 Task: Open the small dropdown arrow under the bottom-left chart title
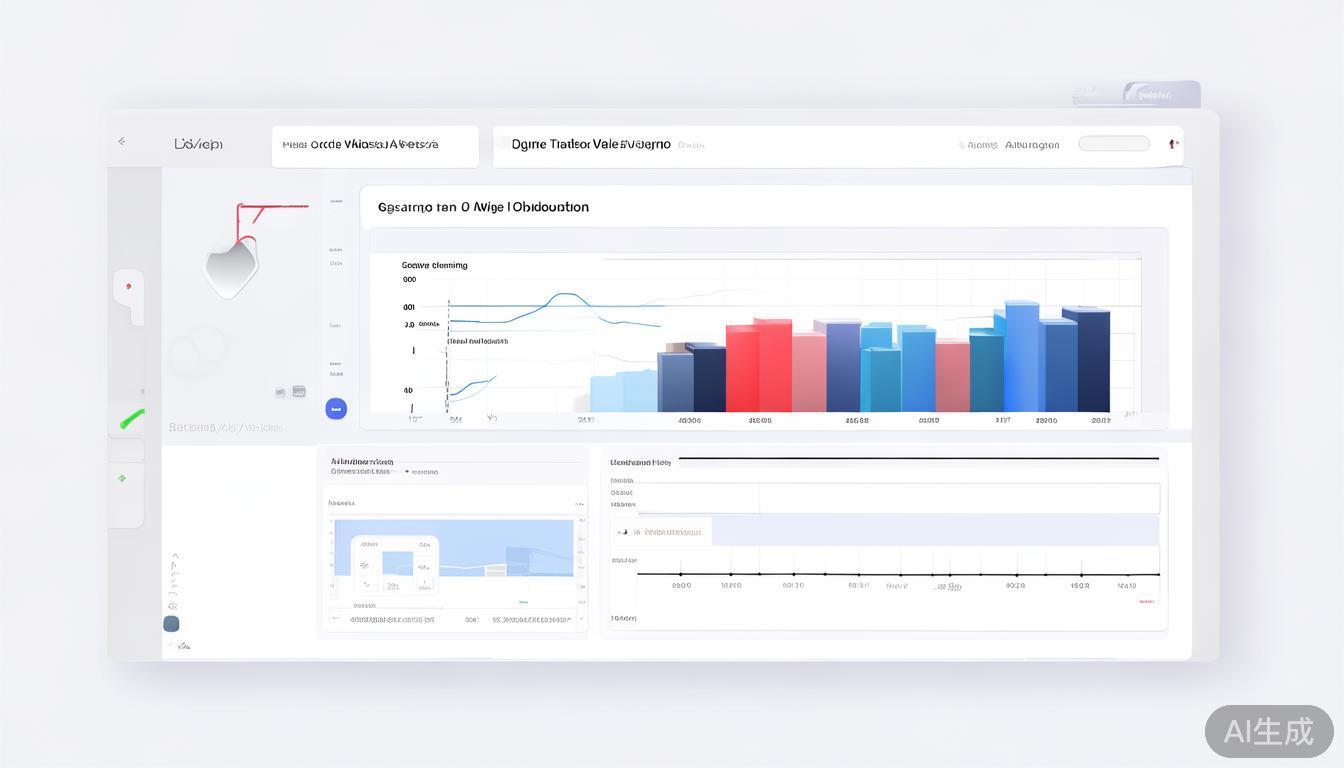407,471
